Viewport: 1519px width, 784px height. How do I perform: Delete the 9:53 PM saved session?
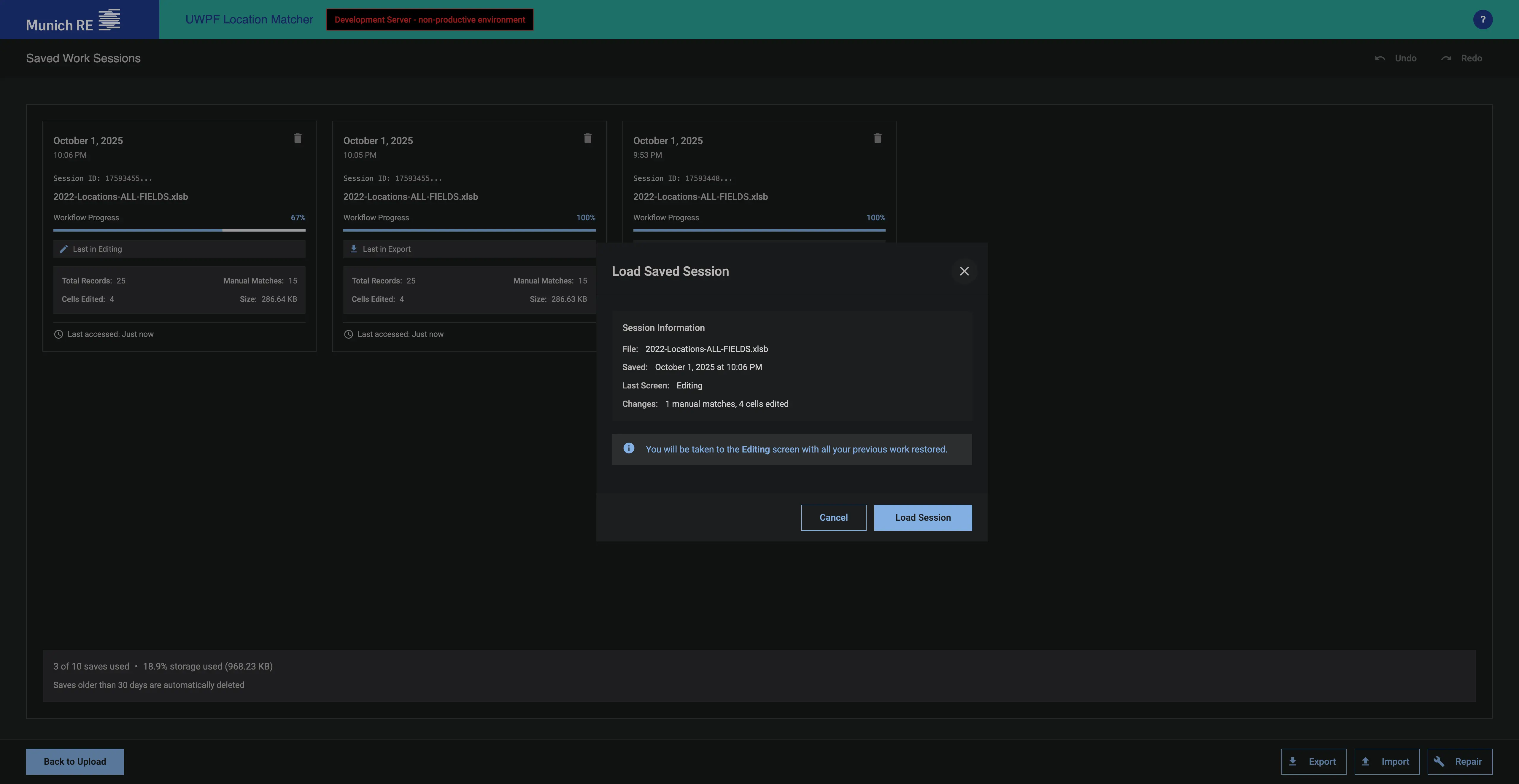(x=878, y=138)
